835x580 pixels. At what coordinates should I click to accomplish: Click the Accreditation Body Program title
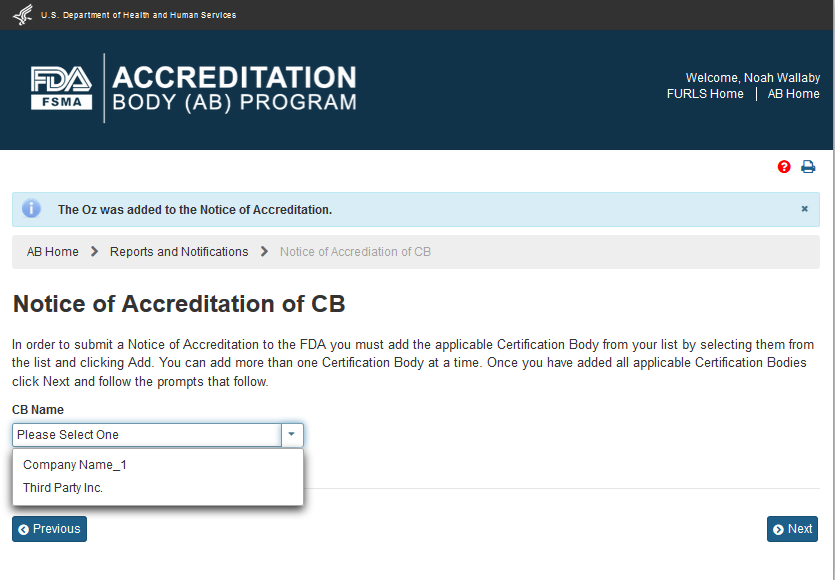(x=234, y=89)
